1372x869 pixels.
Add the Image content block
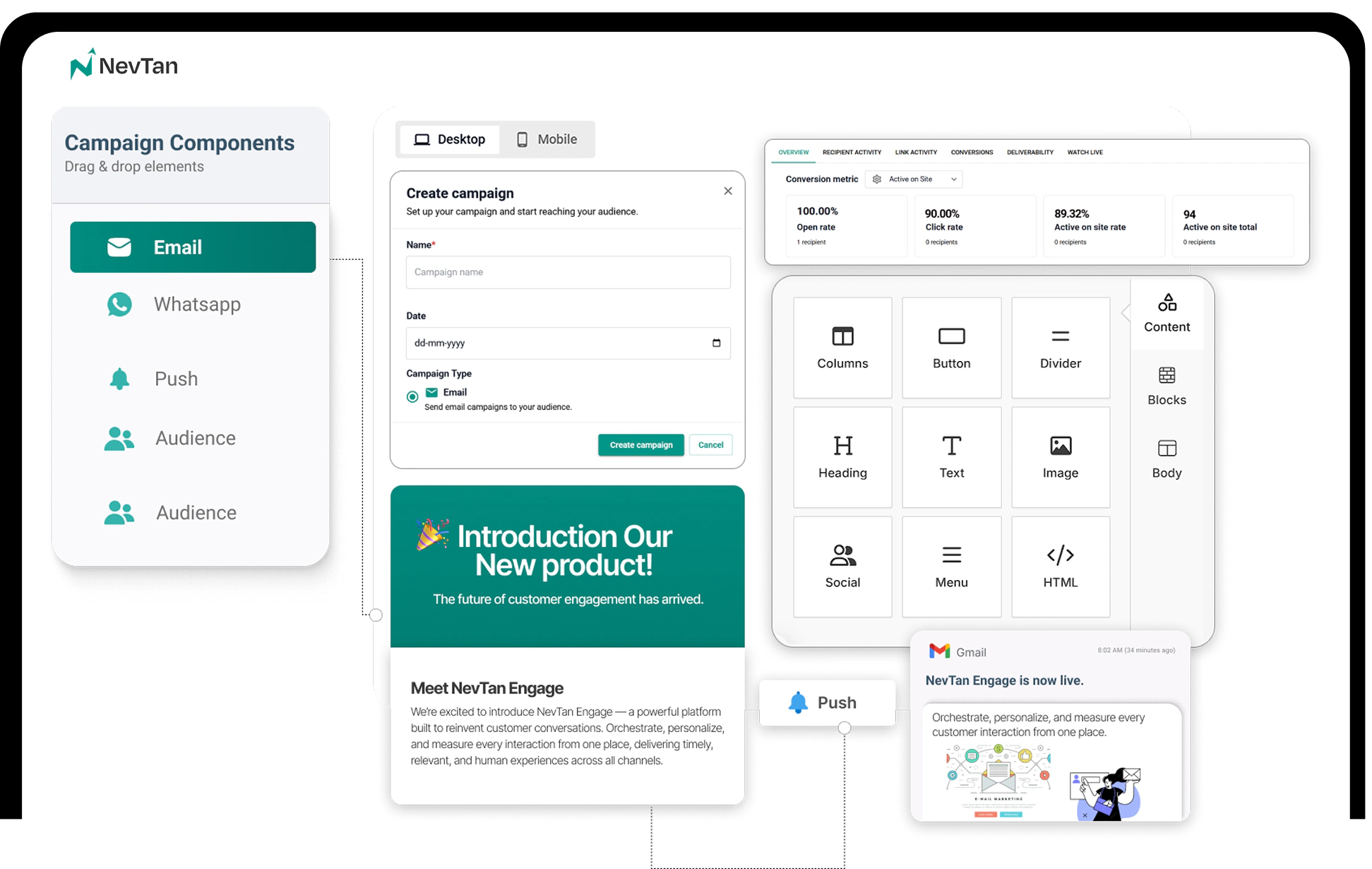(x=1061, y=457)
